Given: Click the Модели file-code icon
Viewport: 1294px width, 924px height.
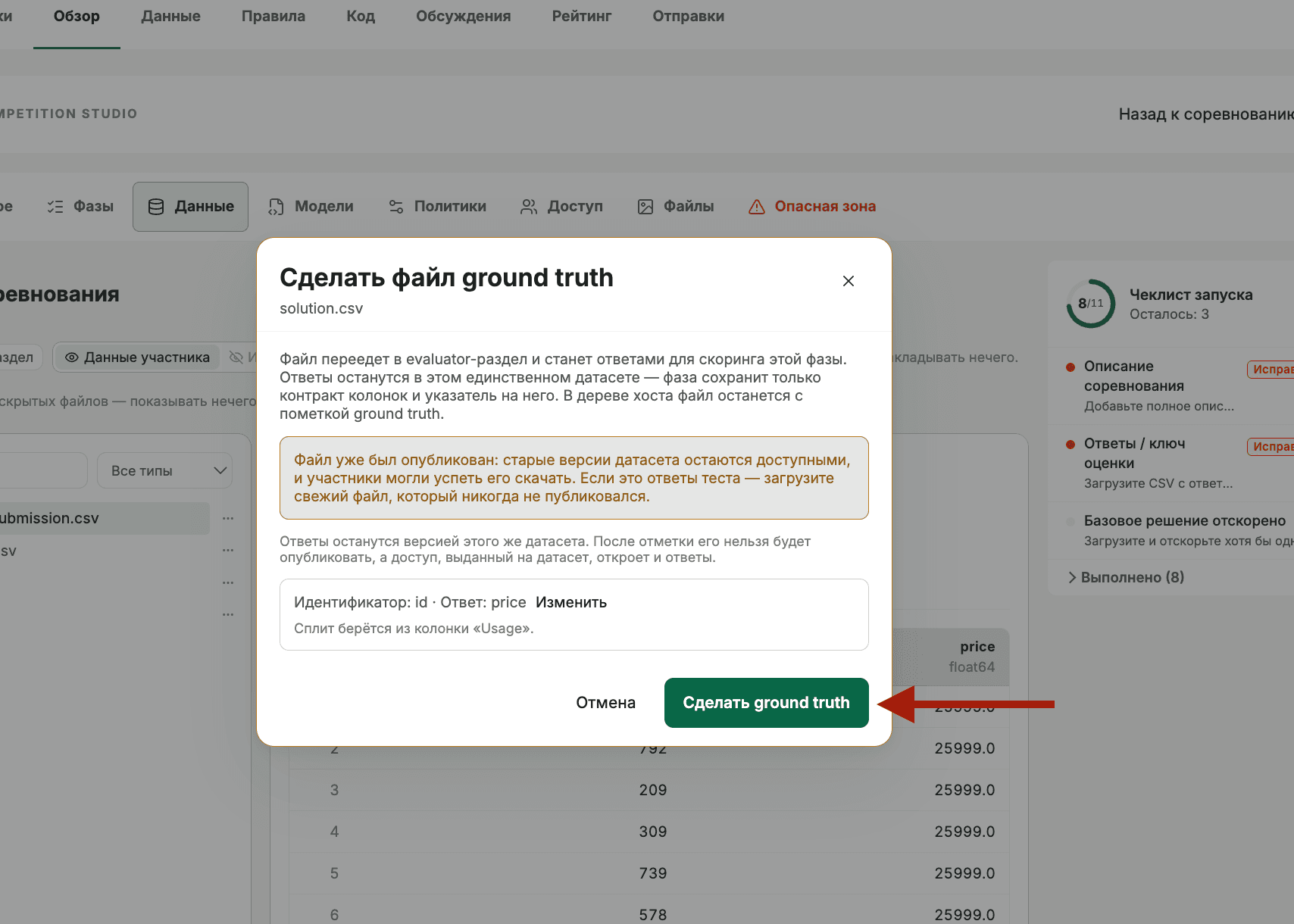Looking at the screenshot, I should (277, 207).
